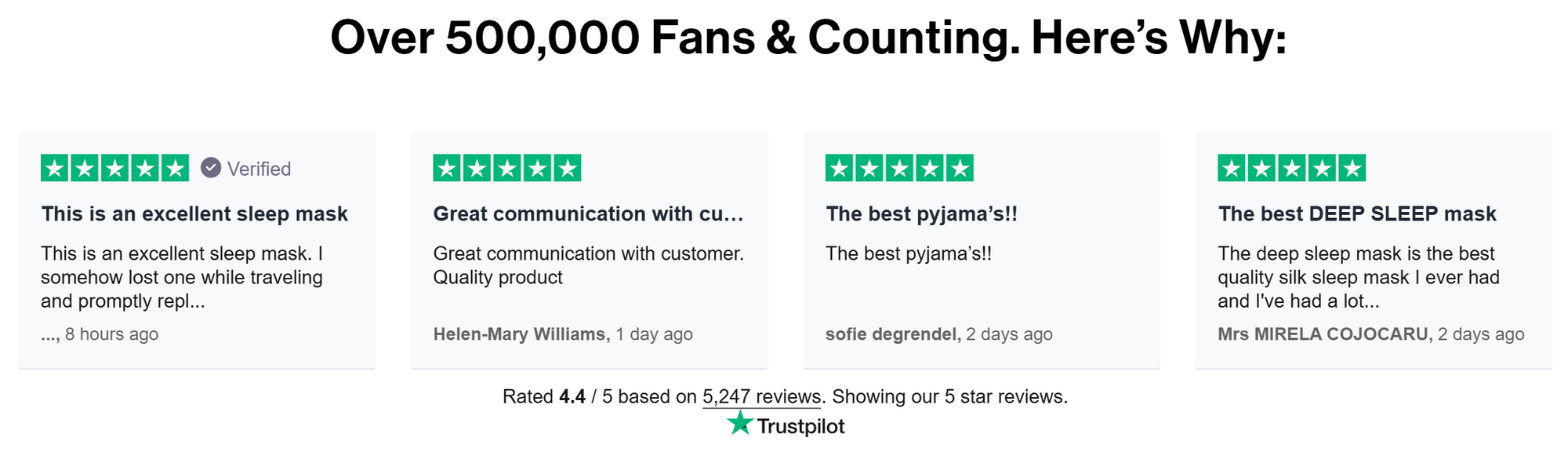Click the '8 hours ago' timestamp

[x=111, y=334]
